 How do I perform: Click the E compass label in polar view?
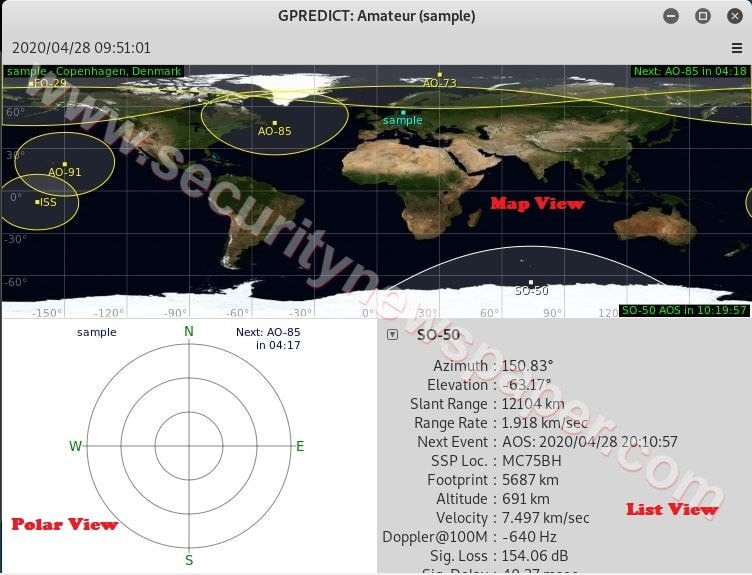(x=300, y=446)
